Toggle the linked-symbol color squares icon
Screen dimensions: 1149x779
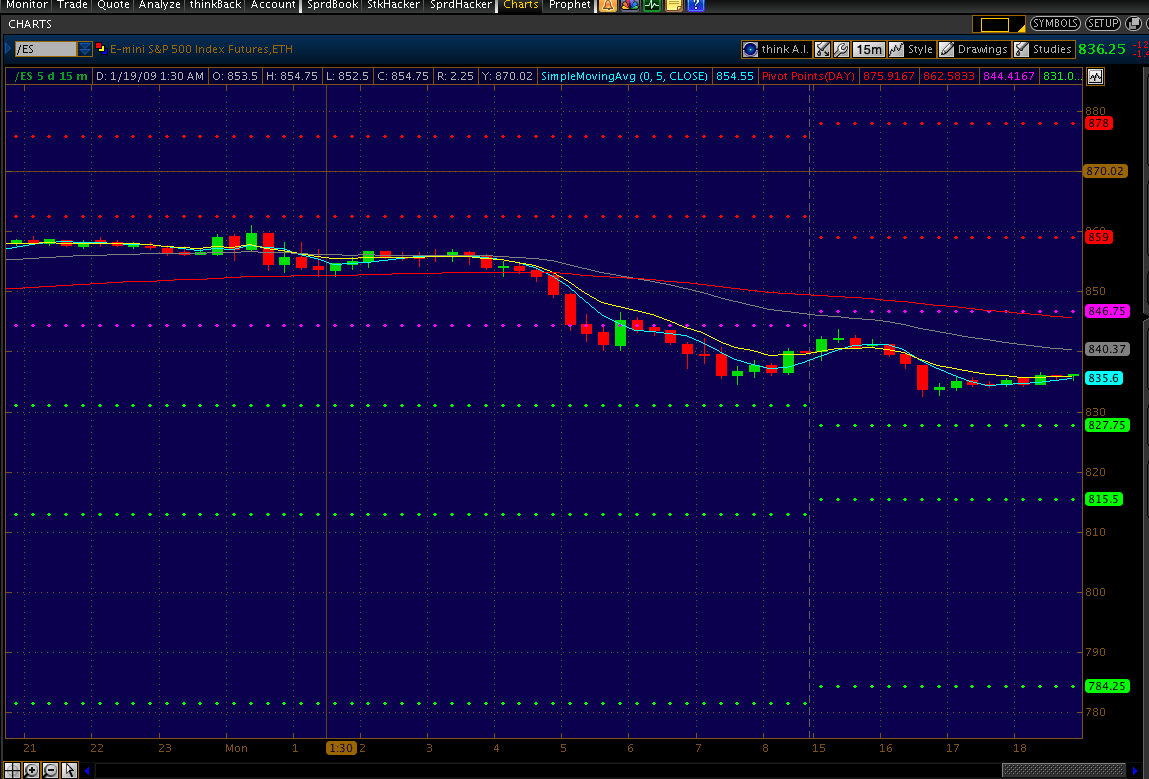coord(100,48)
